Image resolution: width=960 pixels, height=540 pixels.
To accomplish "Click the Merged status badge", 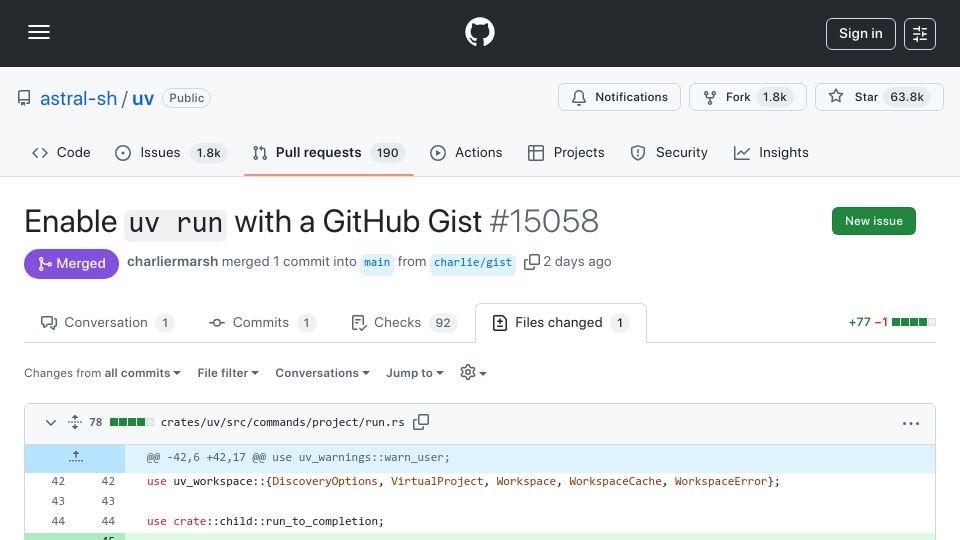I will pyautogui.click(x=72, y=263).
